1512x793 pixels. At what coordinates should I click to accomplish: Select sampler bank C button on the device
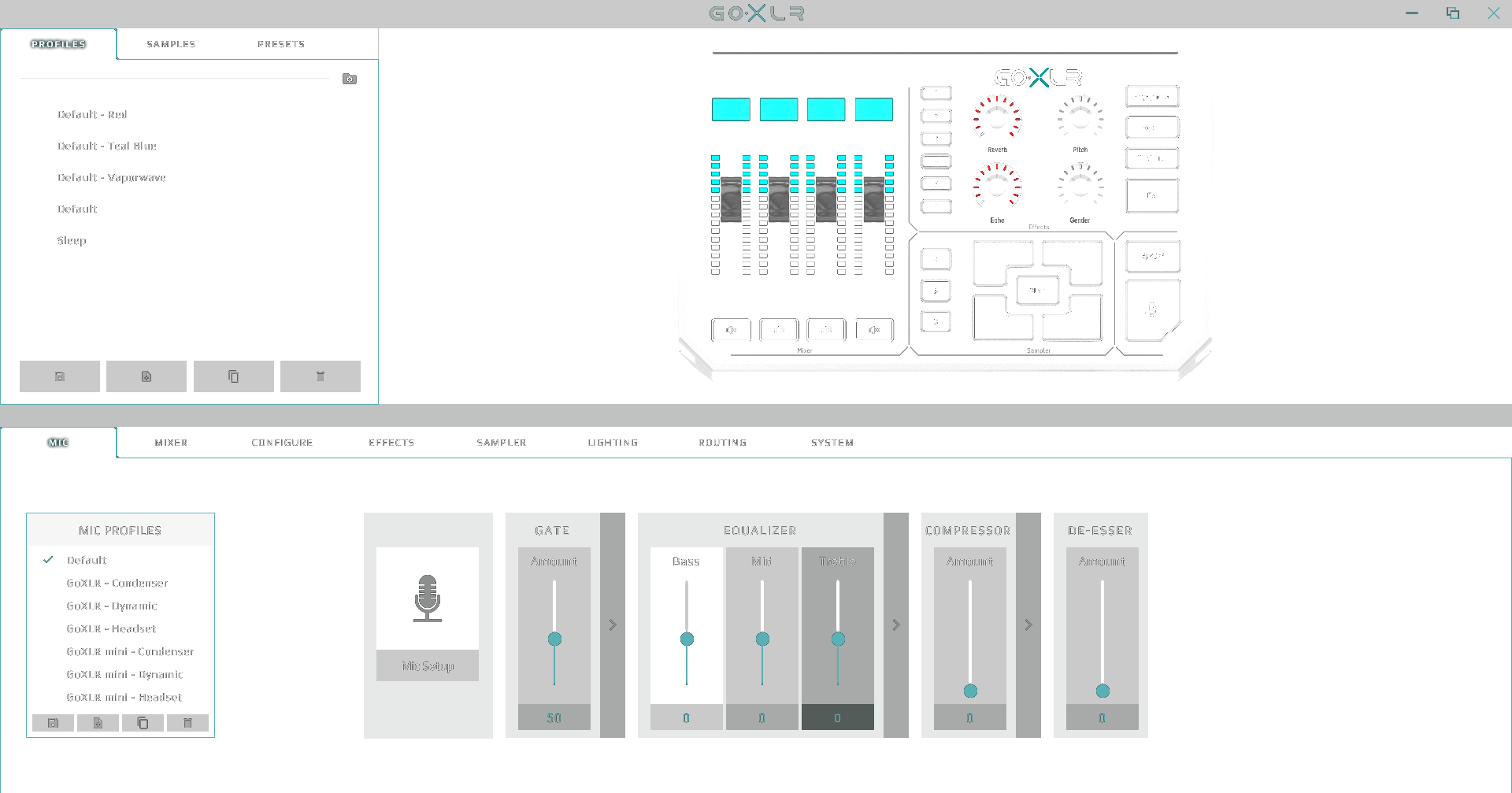pos(936,321)
